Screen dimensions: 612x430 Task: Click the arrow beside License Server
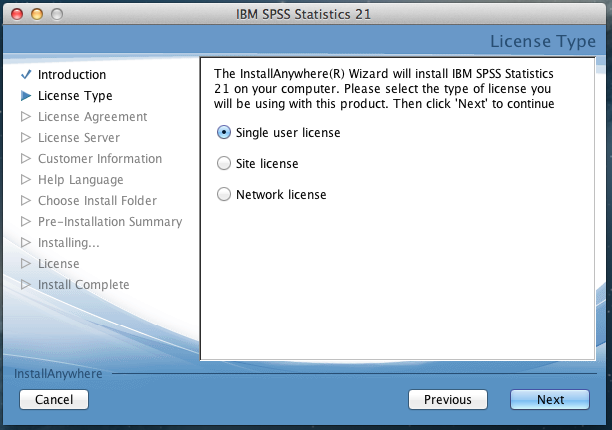[26, 137]
